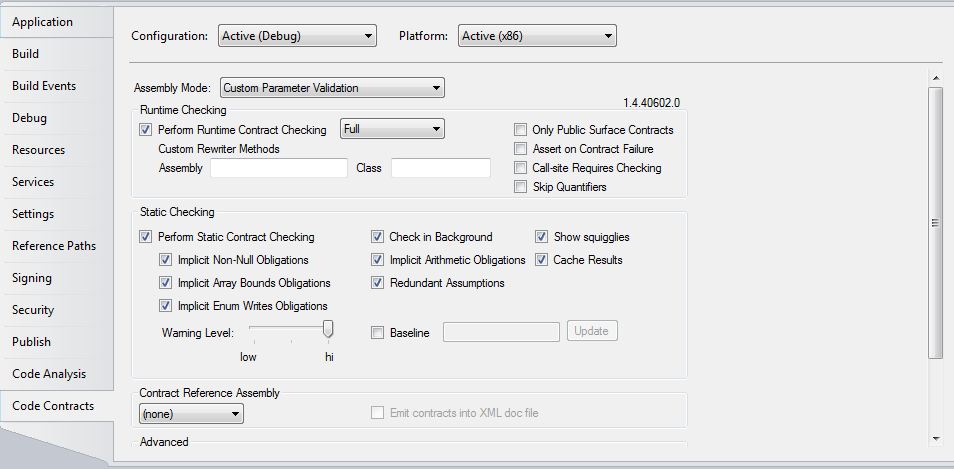Click the custom rewriter Assembly text field
The image size is (954, 469).
(x=278, y=168)
